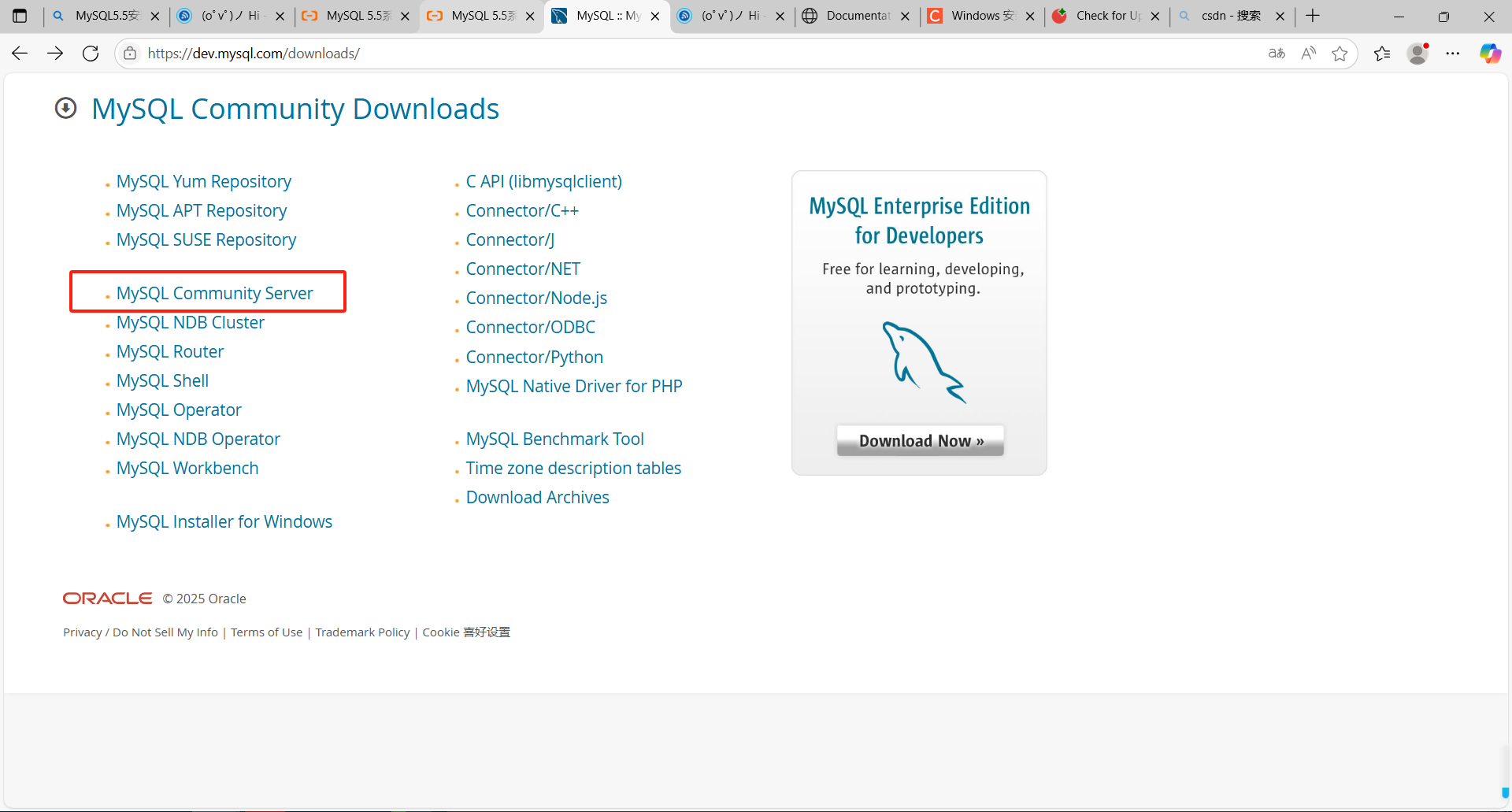Open Trademark Policy footer link
The image size is (1512, 812).
point(362,632)
